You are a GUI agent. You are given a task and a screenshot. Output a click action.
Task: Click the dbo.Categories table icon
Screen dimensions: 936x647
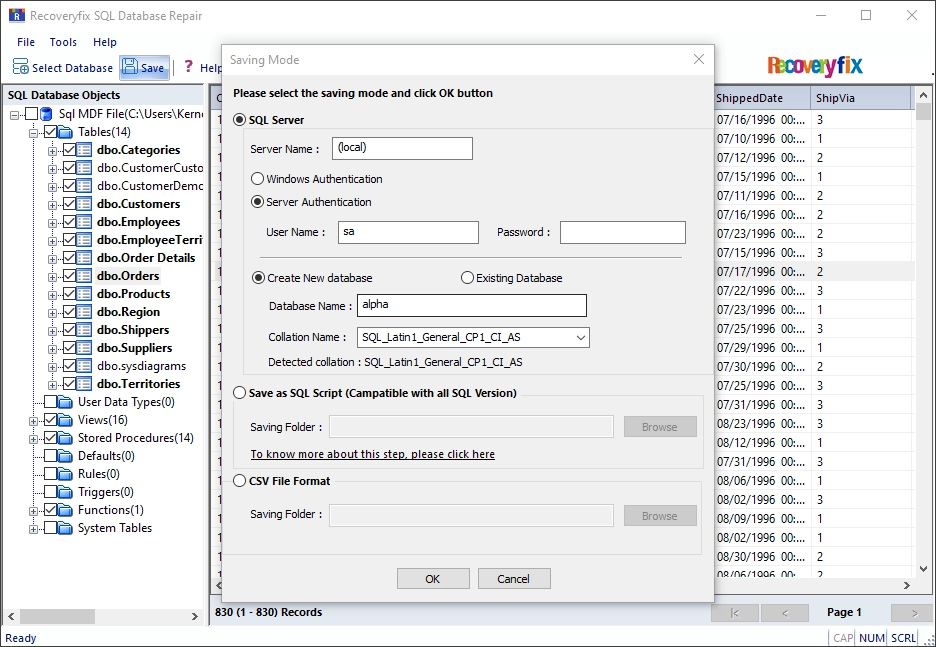point(84,149)
